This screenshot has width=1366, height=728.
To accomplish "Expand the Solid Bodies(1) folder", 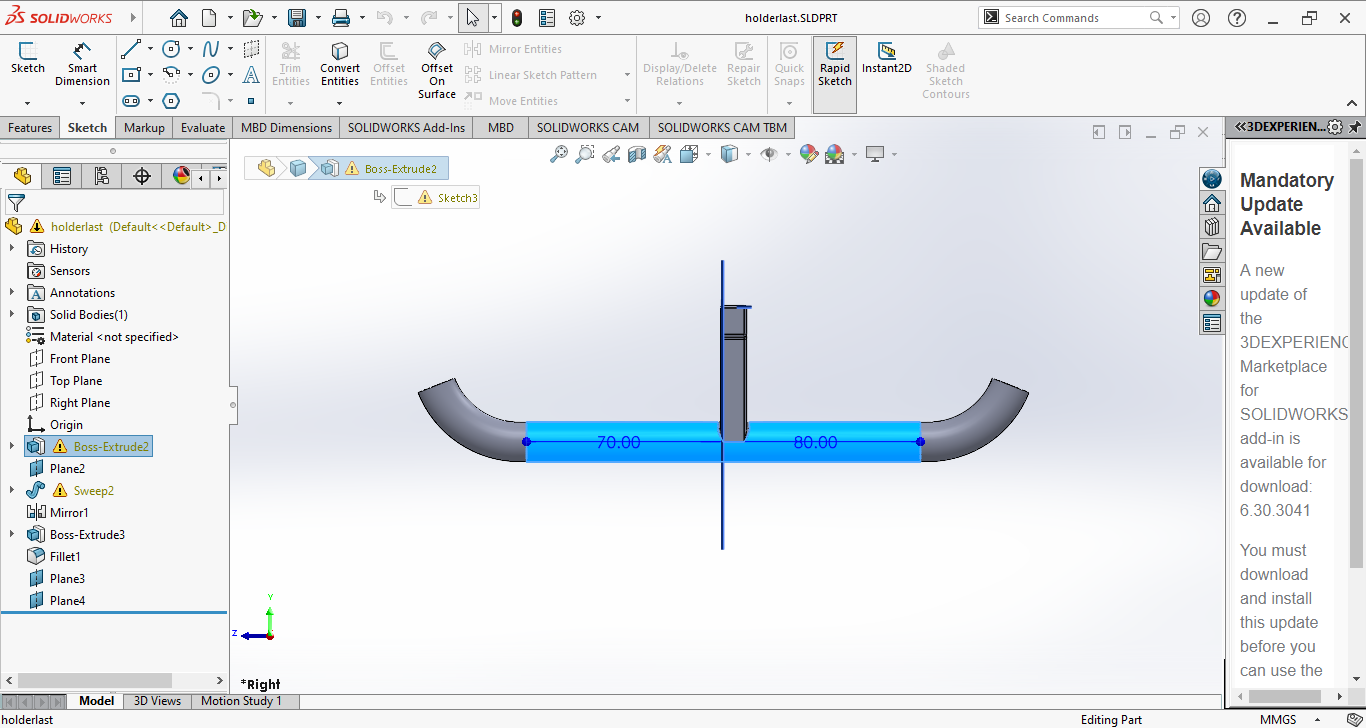I will click(12, 315).
